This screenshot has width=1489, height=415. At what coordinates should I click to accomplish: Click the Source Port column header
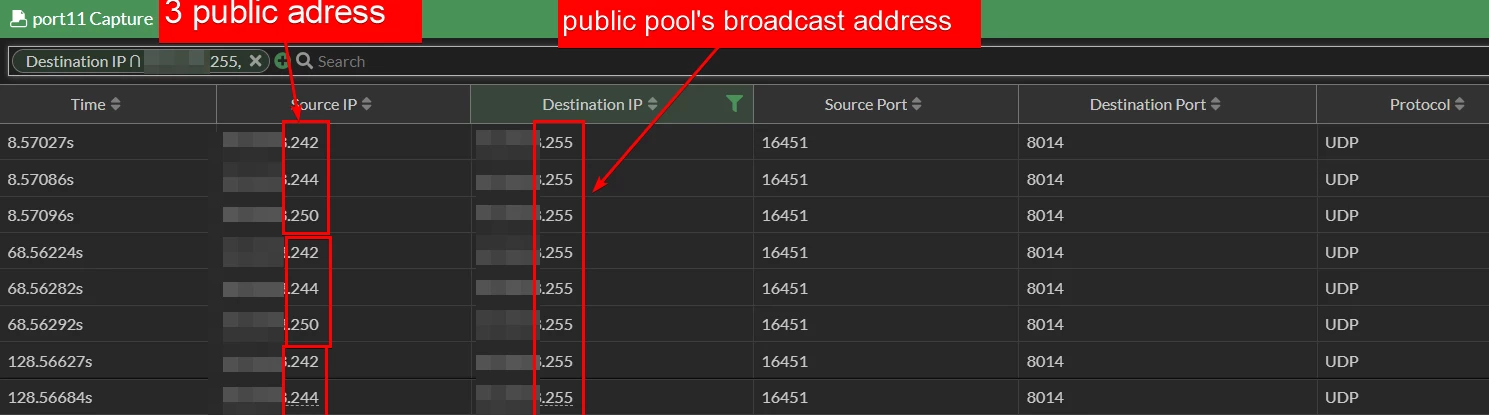point(886,104)
